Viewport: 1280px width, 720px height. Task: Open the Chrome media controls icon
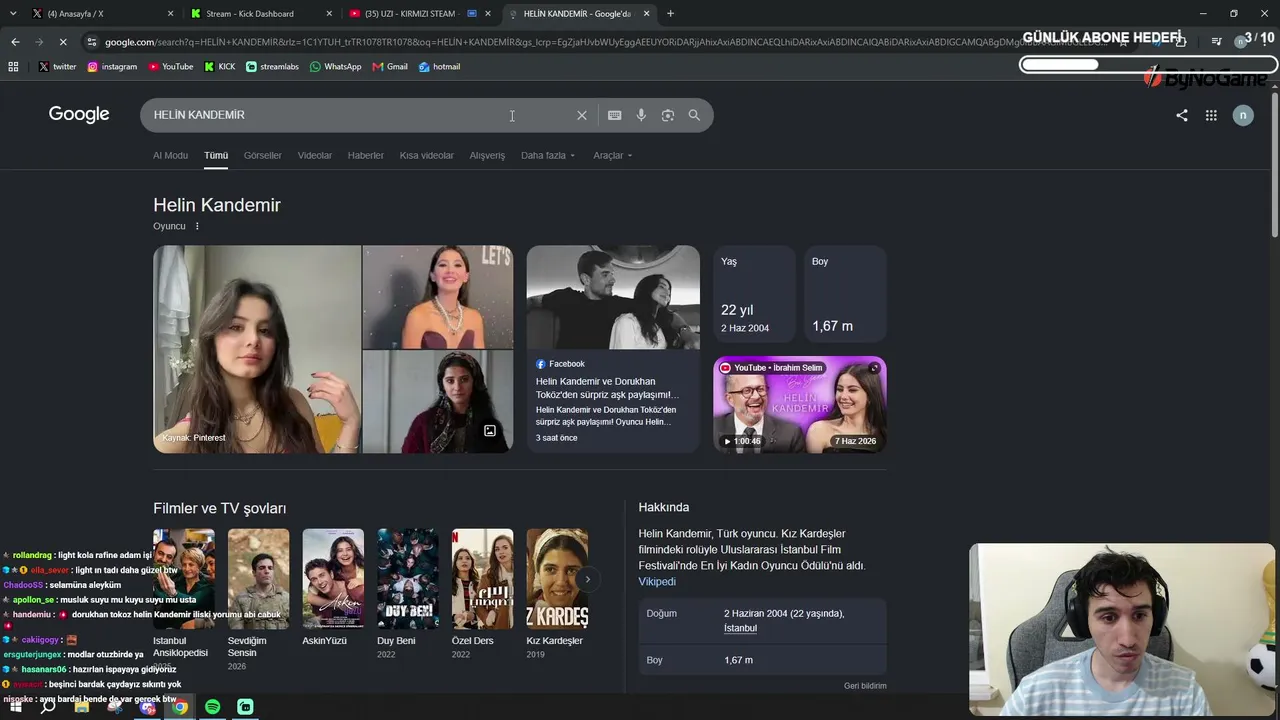point(1216,41)
